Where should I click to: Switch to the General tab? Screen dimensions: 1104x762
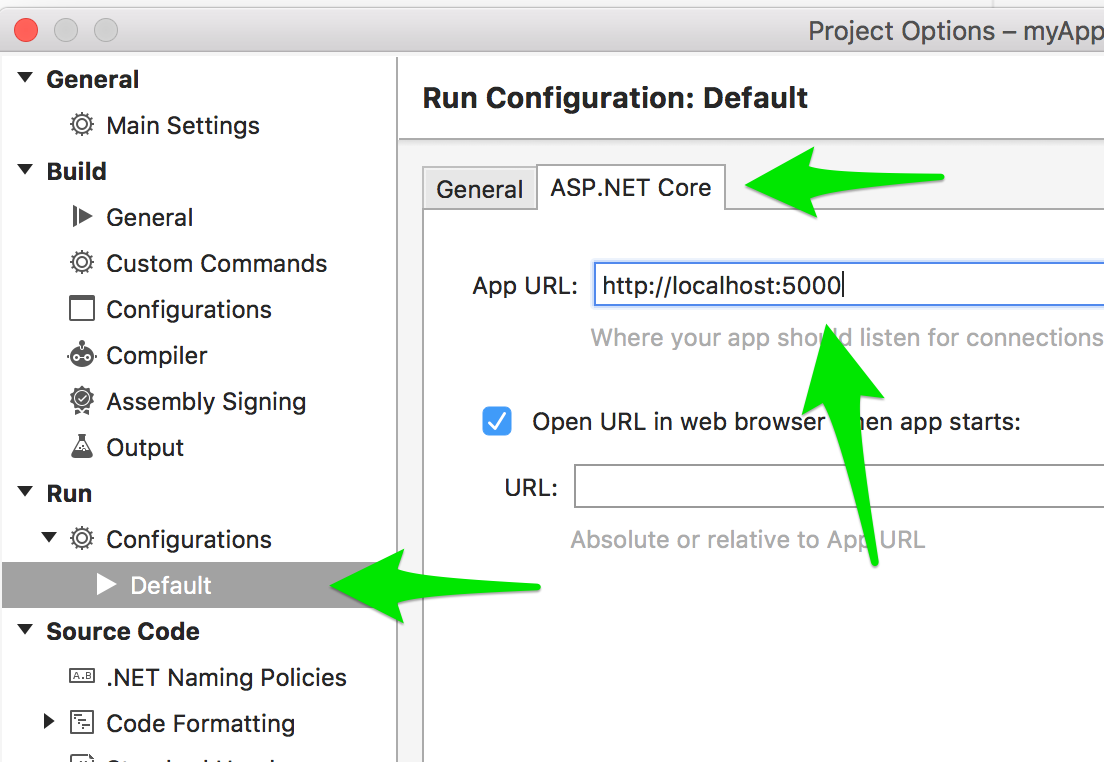click(479, 189)
